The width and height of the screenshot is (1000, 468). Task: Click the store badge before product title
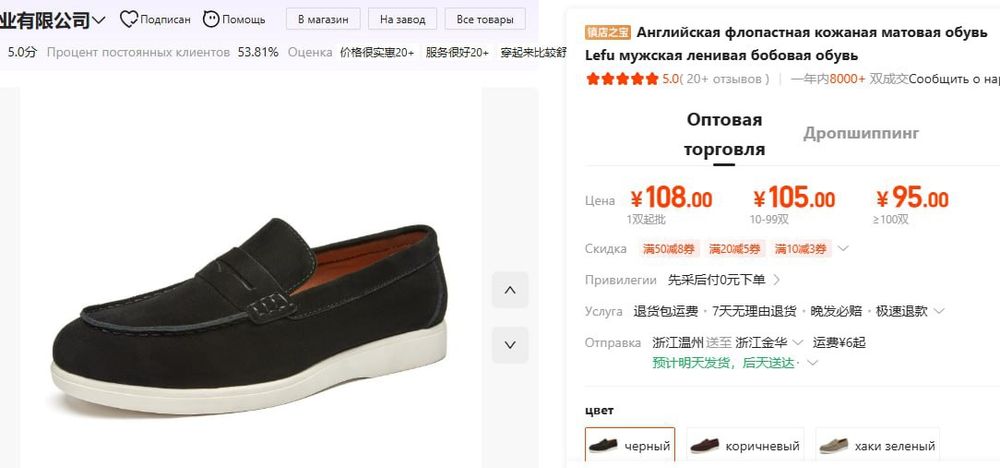(x=608, y=33)
